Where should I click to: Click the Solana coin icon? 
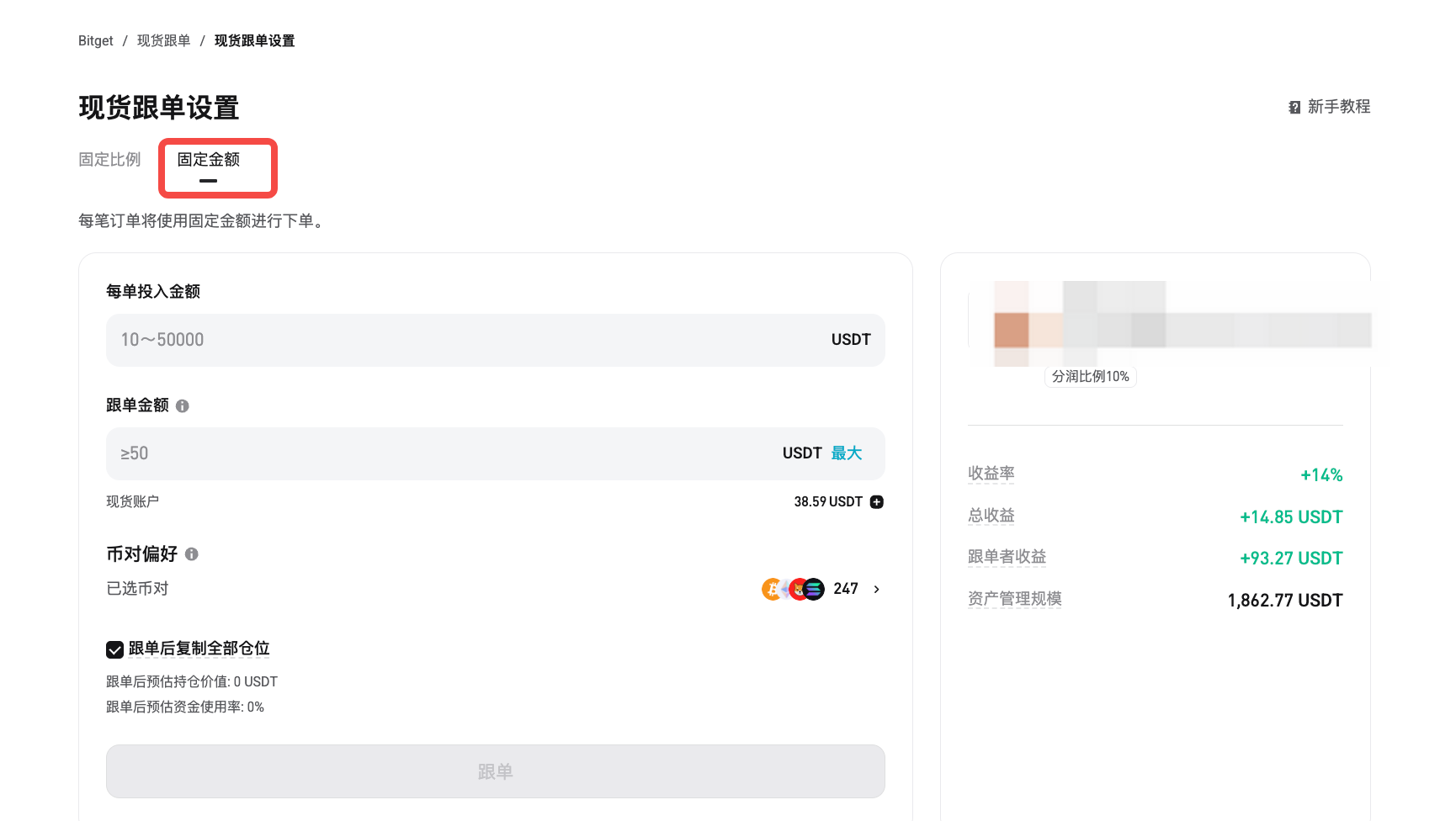814,589
